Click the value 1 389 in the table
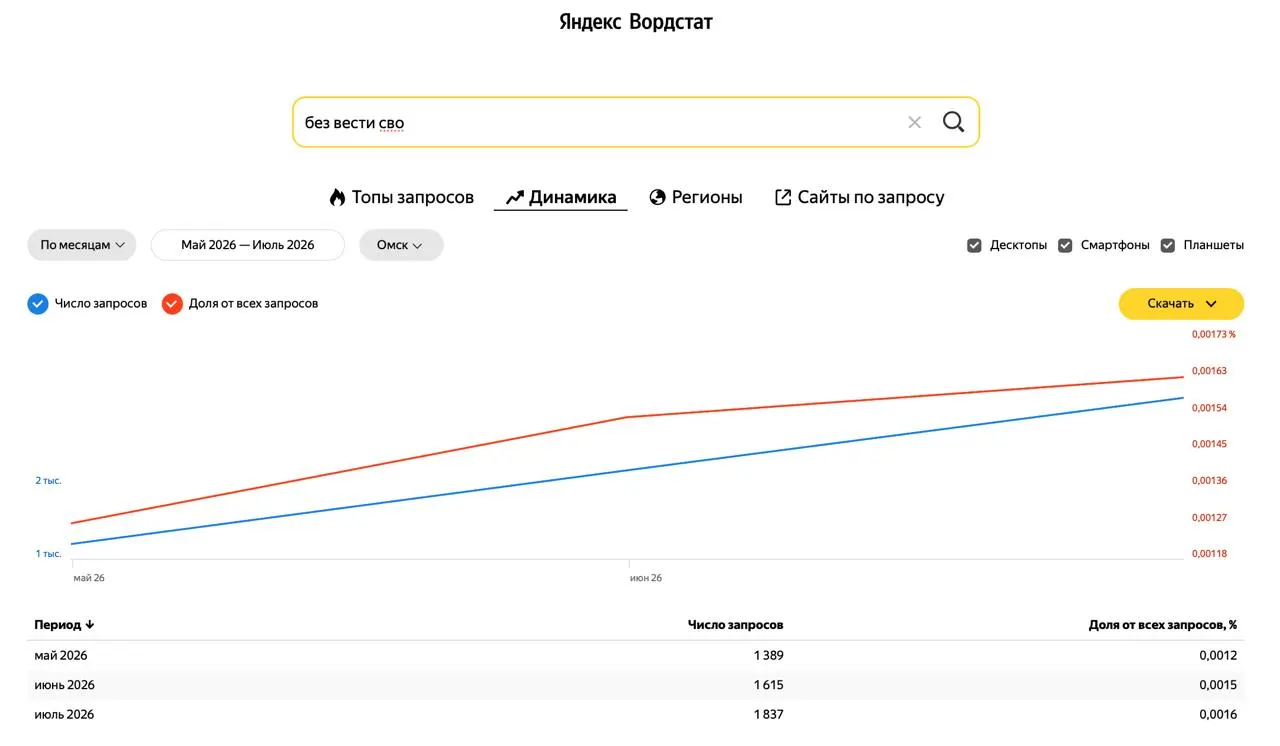The height and width of the screenshot is (746, 1280). coord(768,656)
